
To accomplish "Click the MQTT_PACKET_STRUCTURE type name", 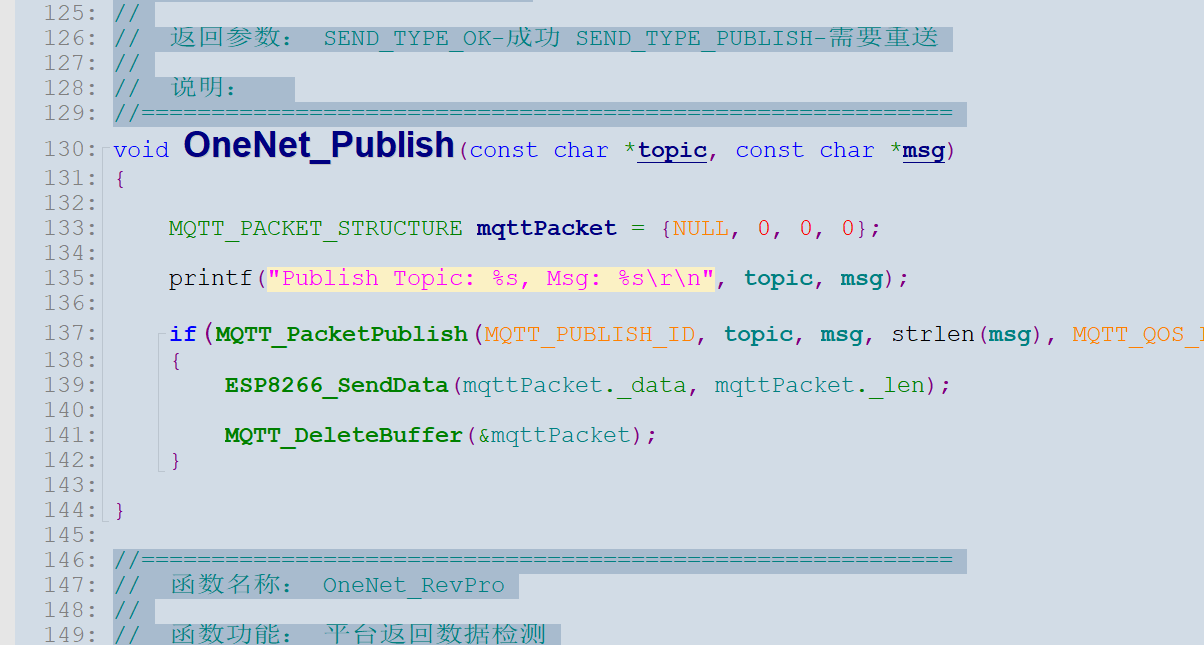I will click(316, 228).
